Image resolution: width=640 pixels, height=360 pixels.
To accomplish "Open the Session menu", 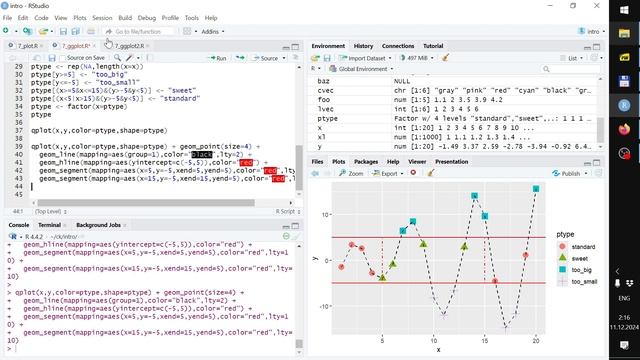I will click(102, 18).
